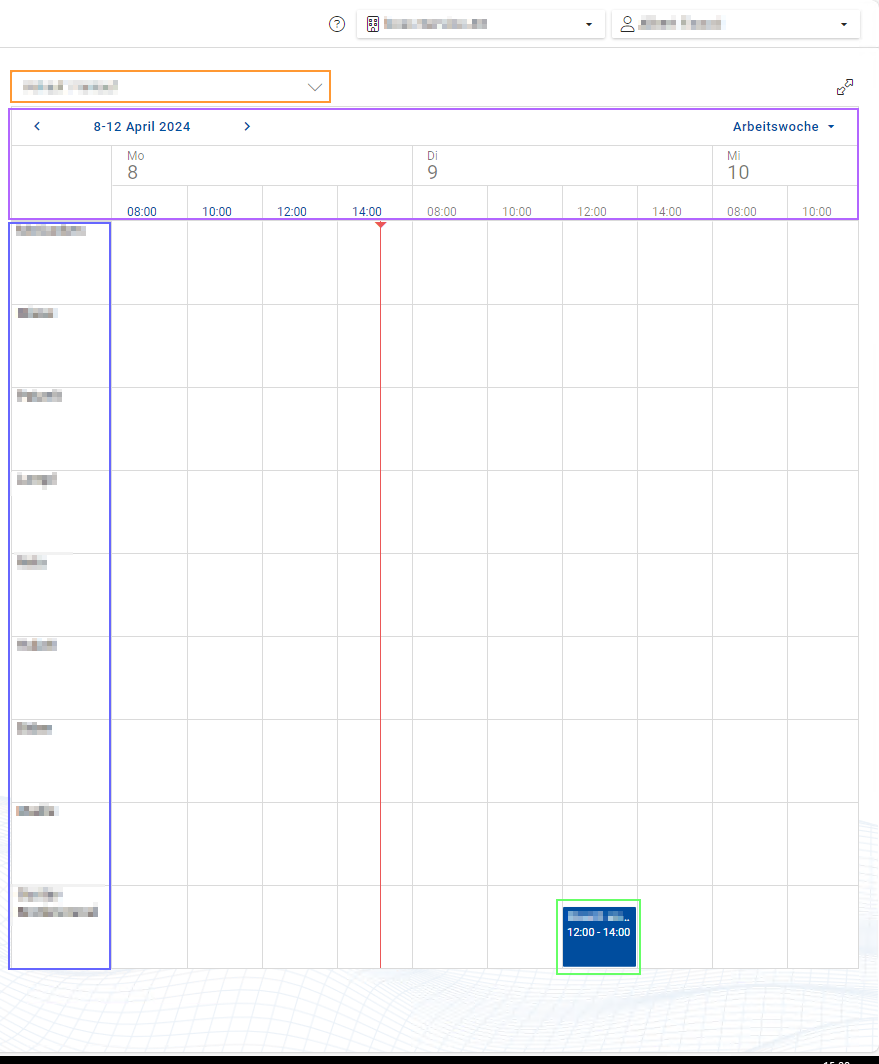
Task: Open the user account dropdown arrow
Action: pos(844,25)
